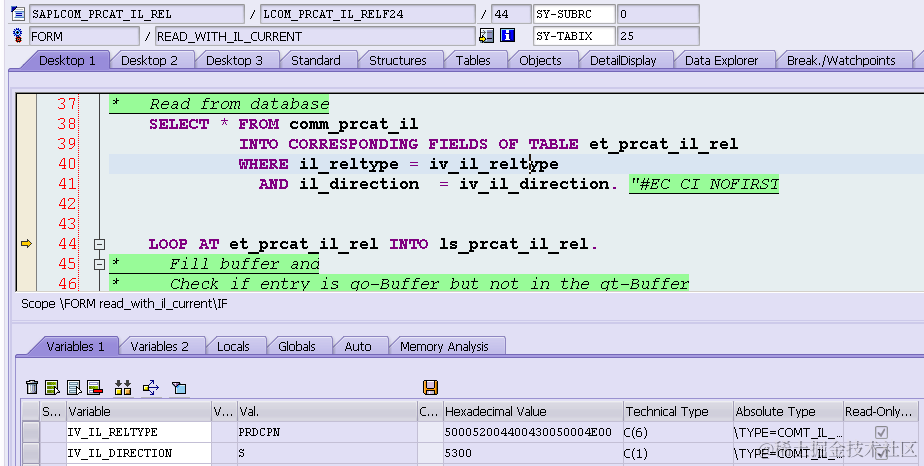
Task: Open the Standard tab
Action: coord(316,60)
